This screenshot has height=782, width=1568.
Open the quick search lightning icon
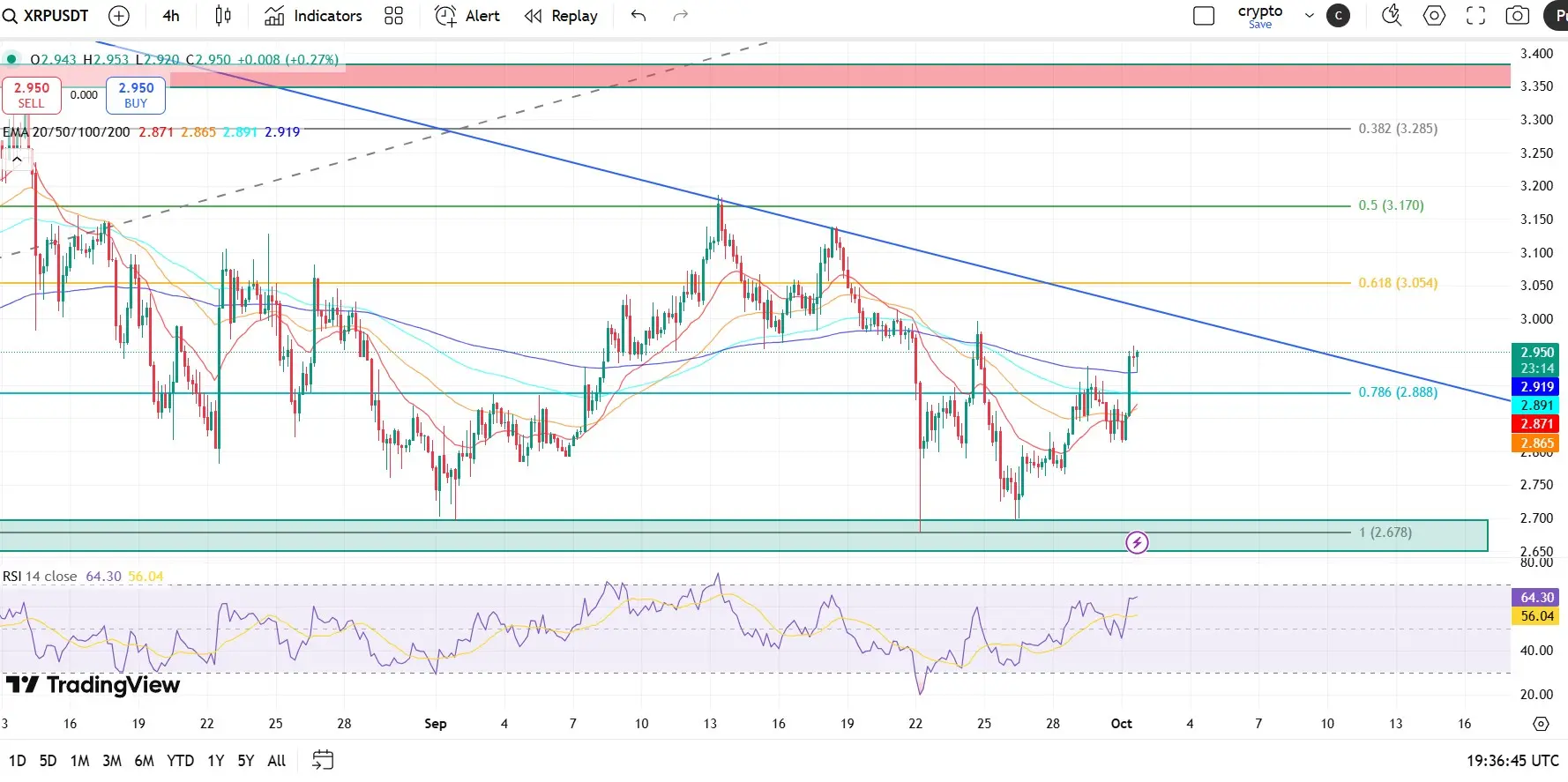(x=1391, y=16)
